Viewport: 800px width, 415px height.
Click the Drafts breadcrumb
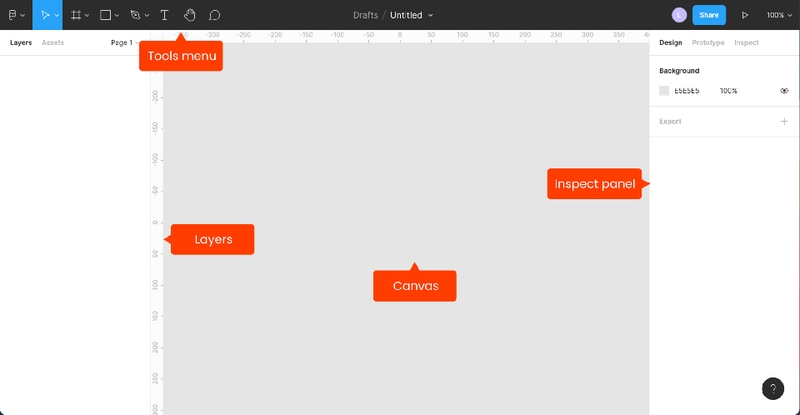365,15
